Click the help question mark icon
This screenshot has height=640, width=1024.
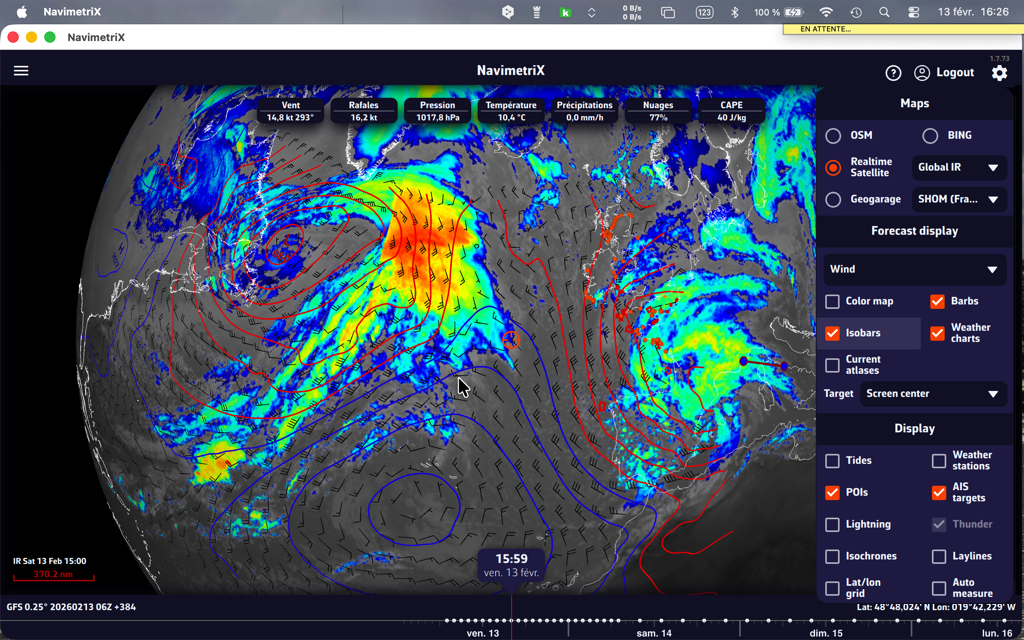(893, 73)
